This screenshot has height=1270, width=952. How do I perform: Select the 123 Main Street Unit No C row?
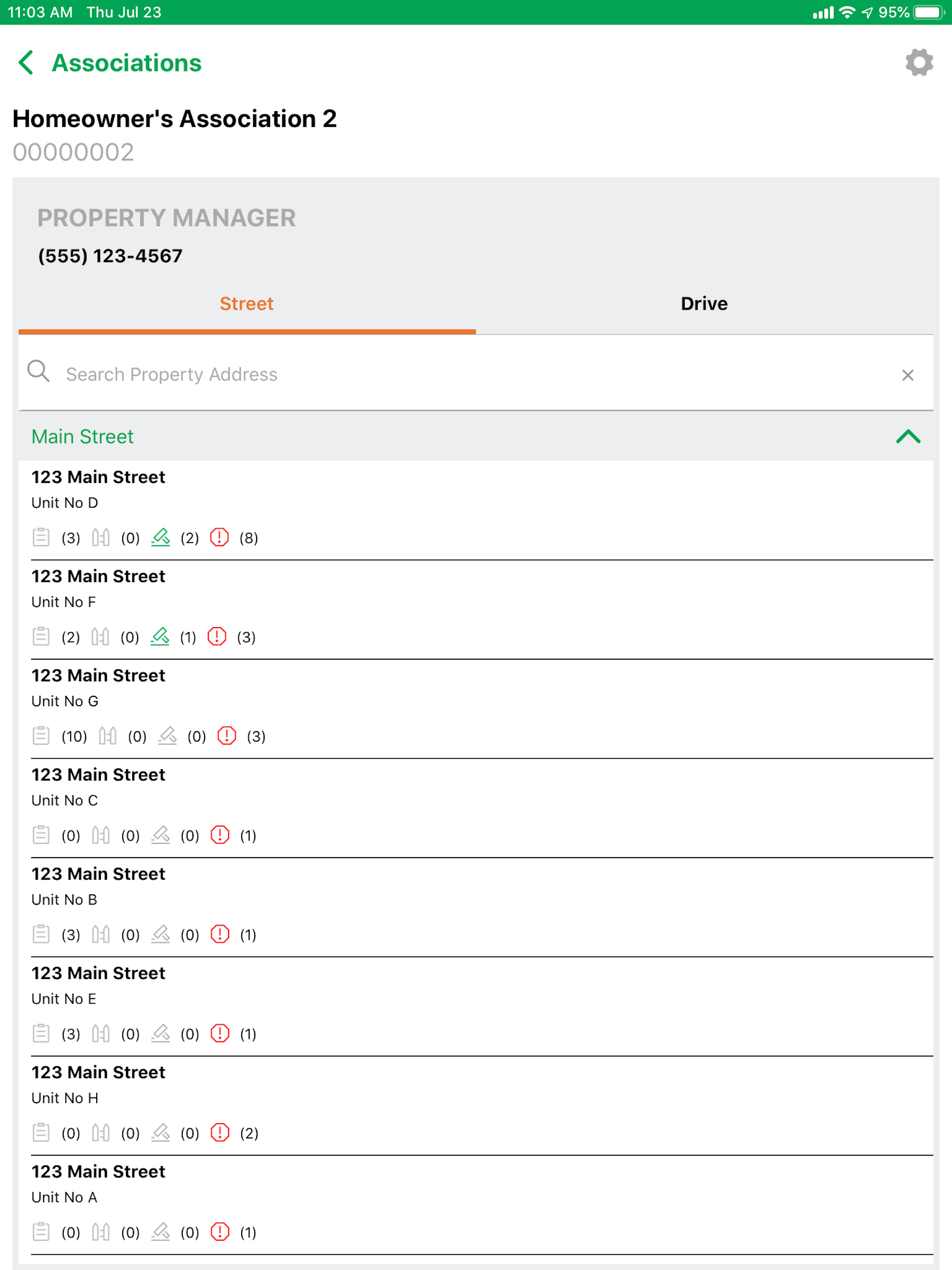click(476, 808)
